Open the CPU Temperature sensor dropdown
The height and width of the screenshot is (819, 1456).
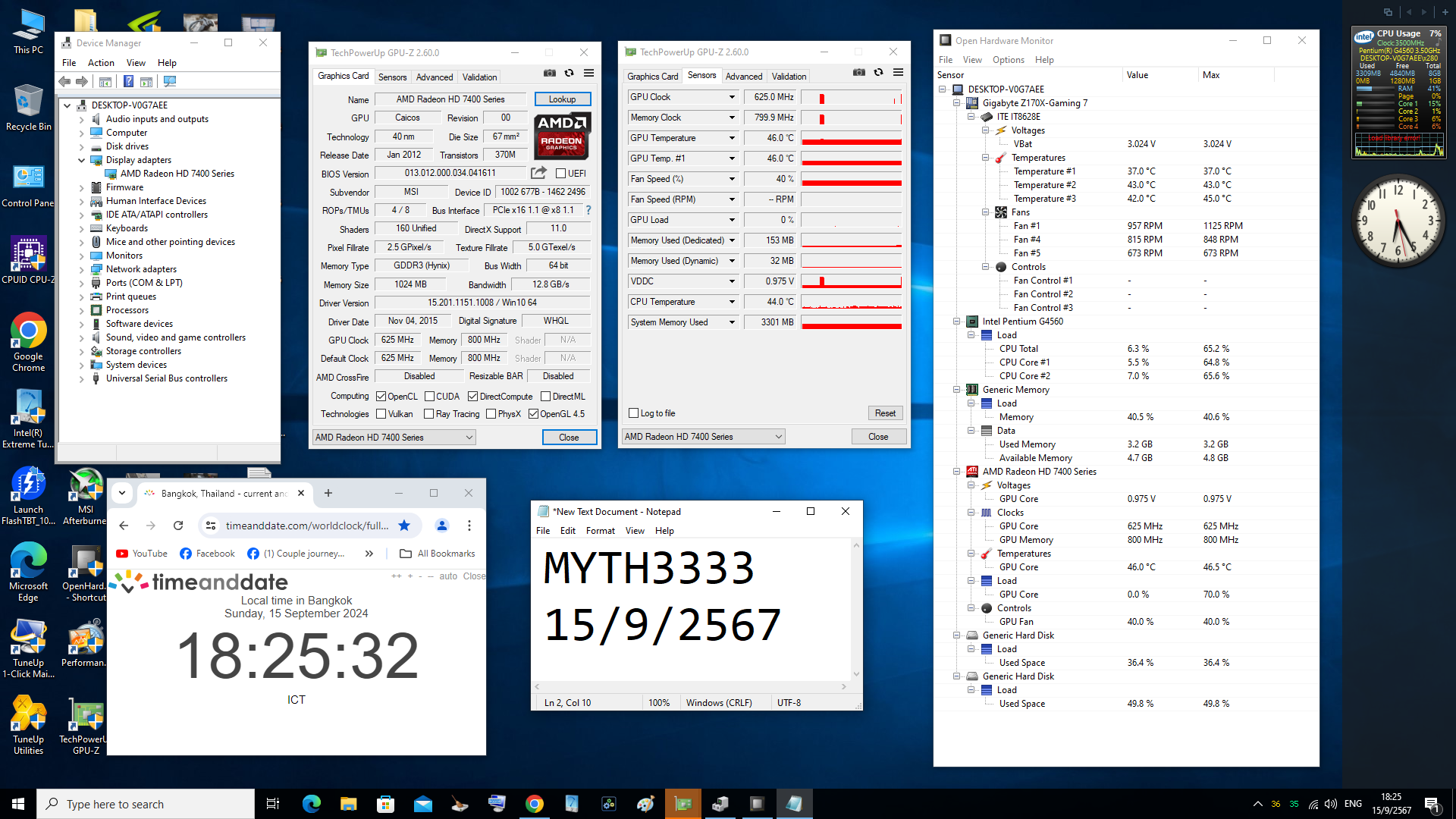point(732,302)
